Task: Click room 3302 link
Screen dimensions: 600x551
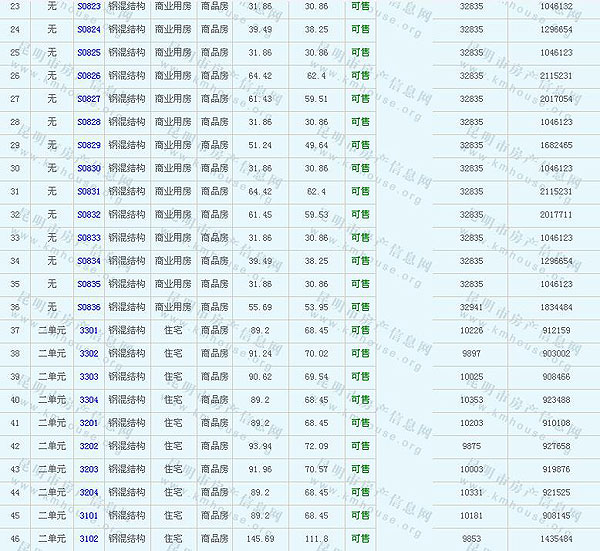Action: (x=88, y=353)
